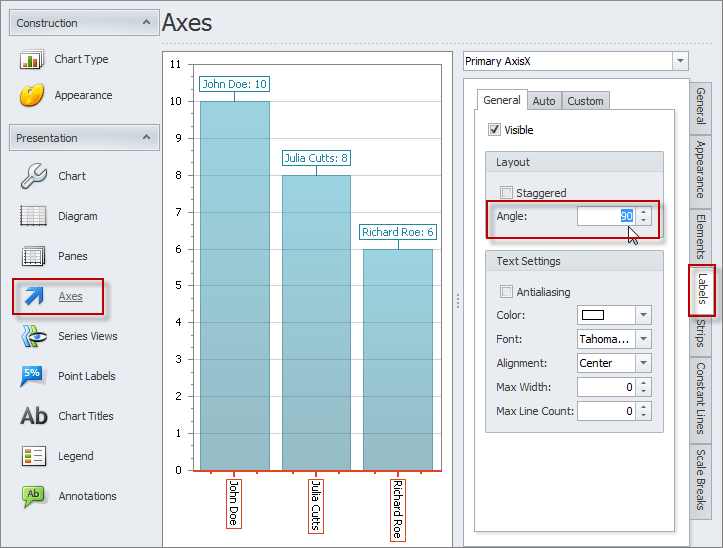Click the Max Width input field

(606, 387)
